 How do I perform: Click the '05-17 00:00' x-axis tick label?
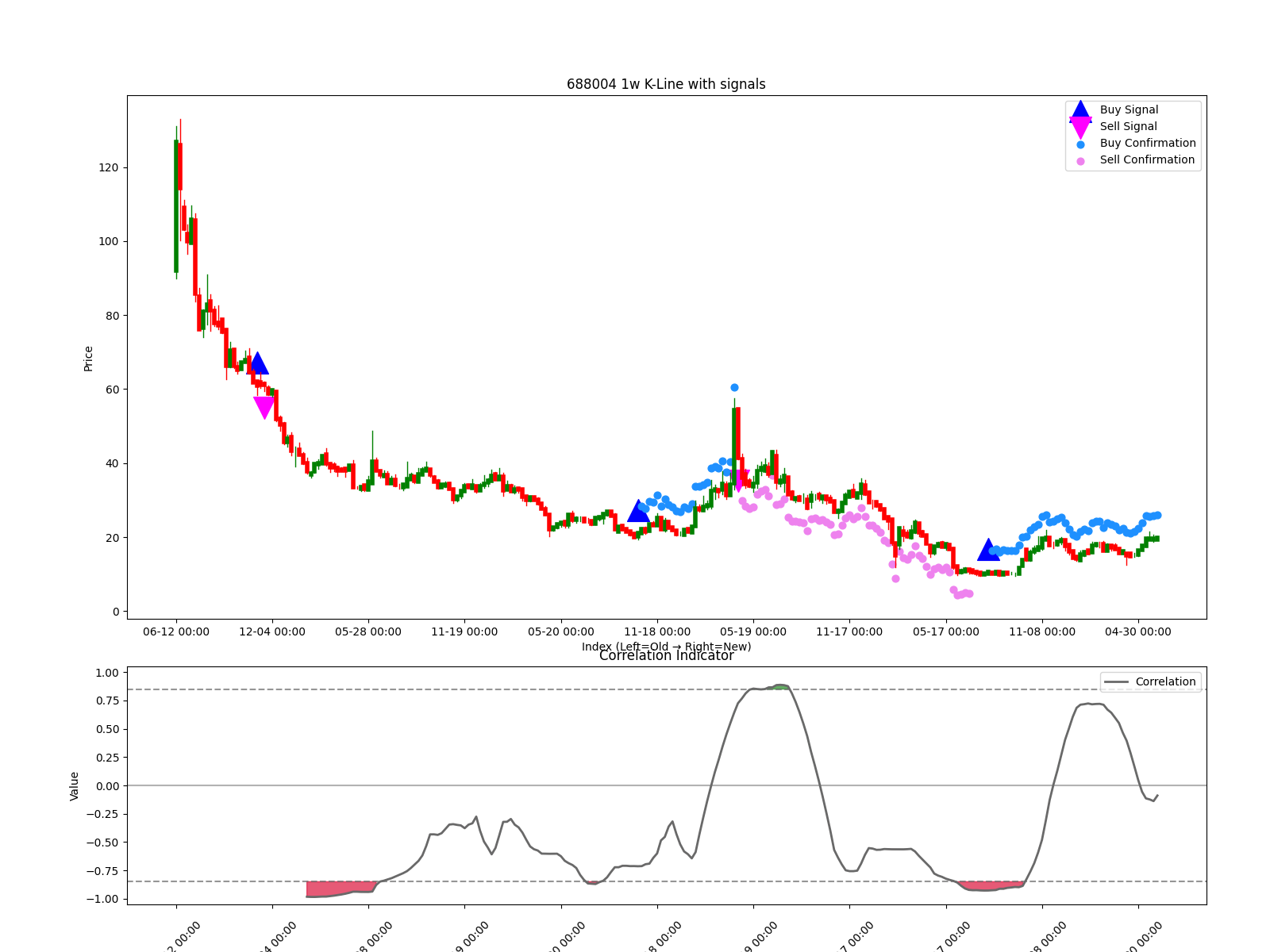946,631
